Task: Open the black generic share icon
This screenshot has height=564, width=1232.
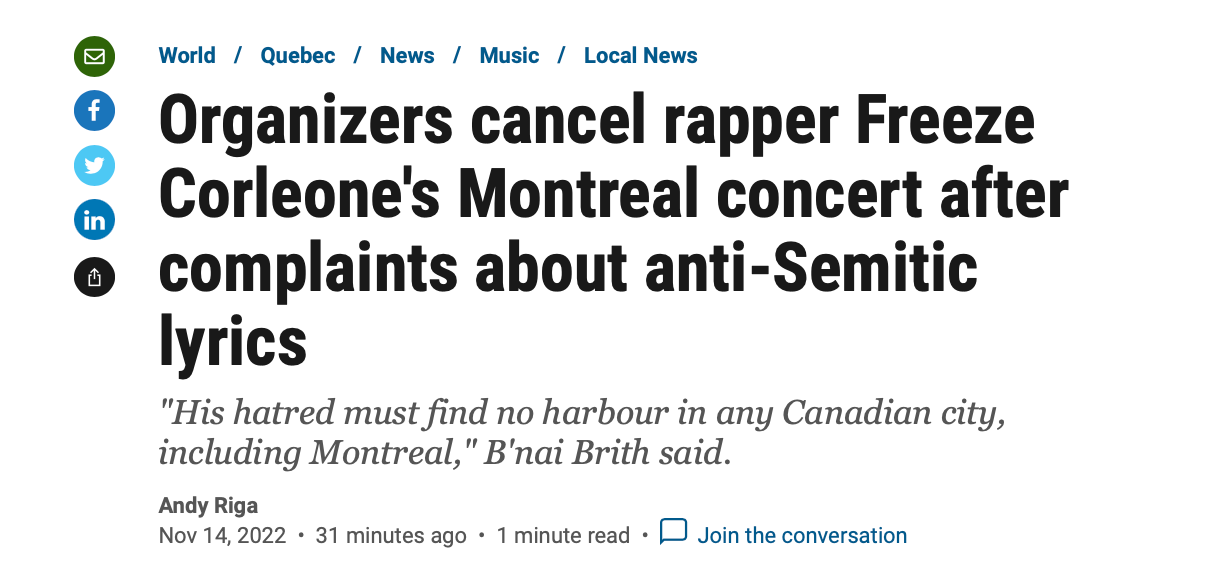Action: [95, 276]
